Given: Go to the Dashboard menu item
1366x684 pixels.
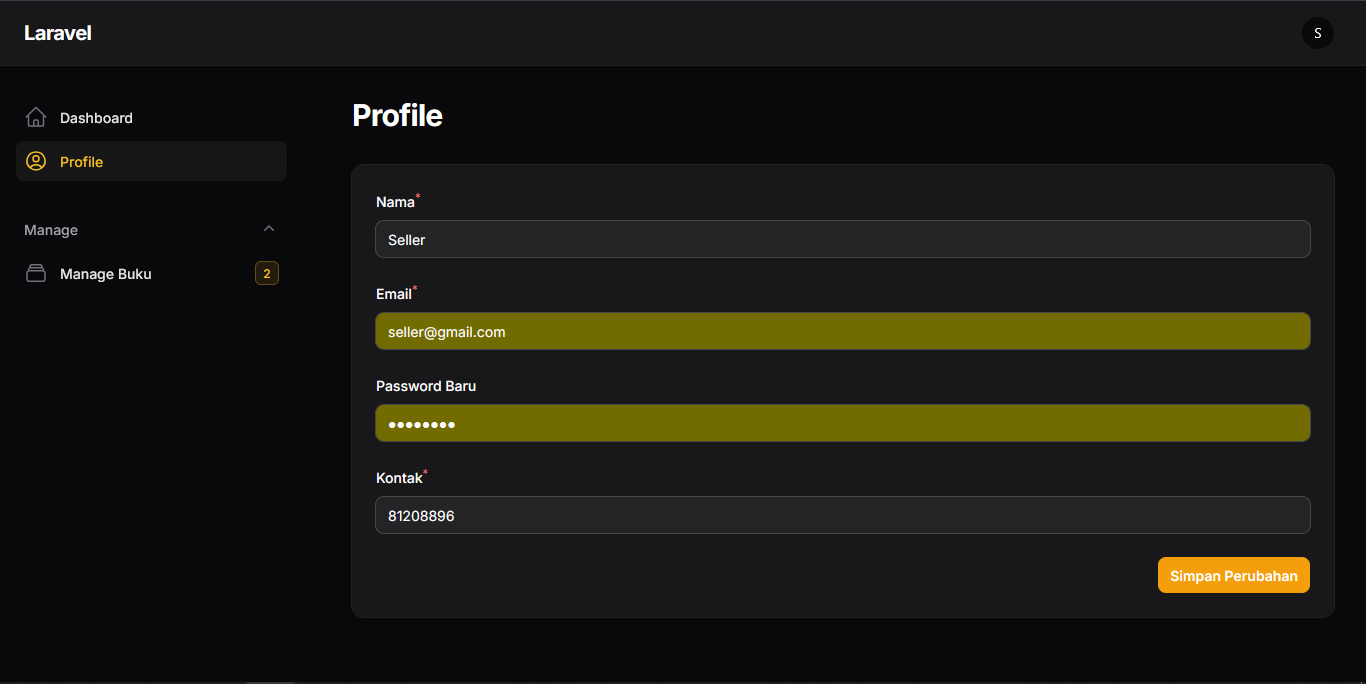Looking at the screenshot, I should coord(96,118).
